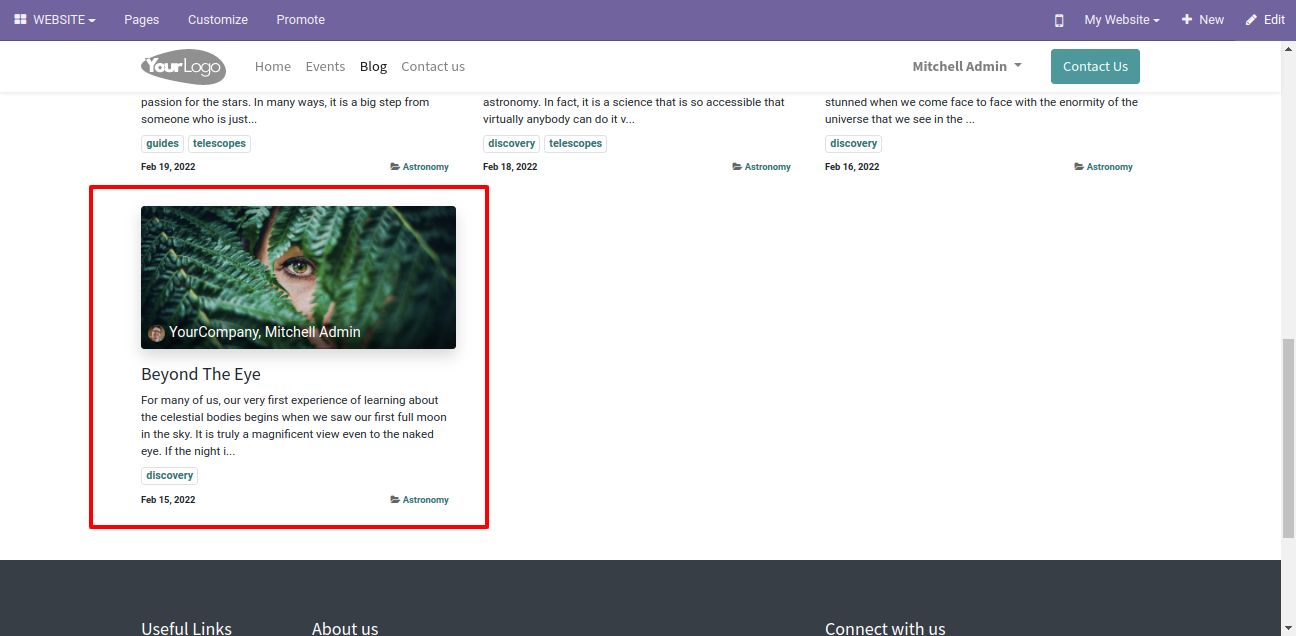
Task: Select discovery tag under Beyond The Eye
Action: 169,476
